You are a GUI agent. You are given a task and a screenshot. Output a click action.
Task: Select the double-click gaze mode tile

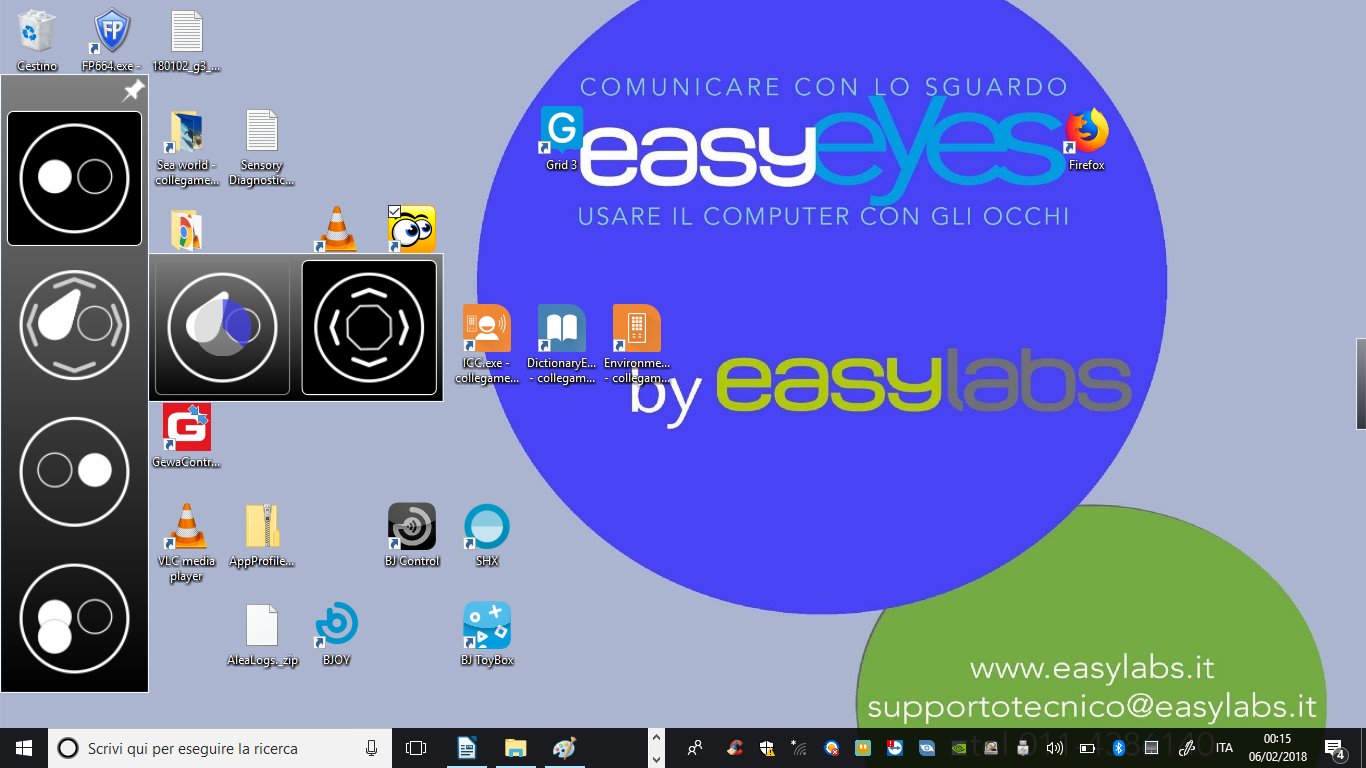(75, 618)
